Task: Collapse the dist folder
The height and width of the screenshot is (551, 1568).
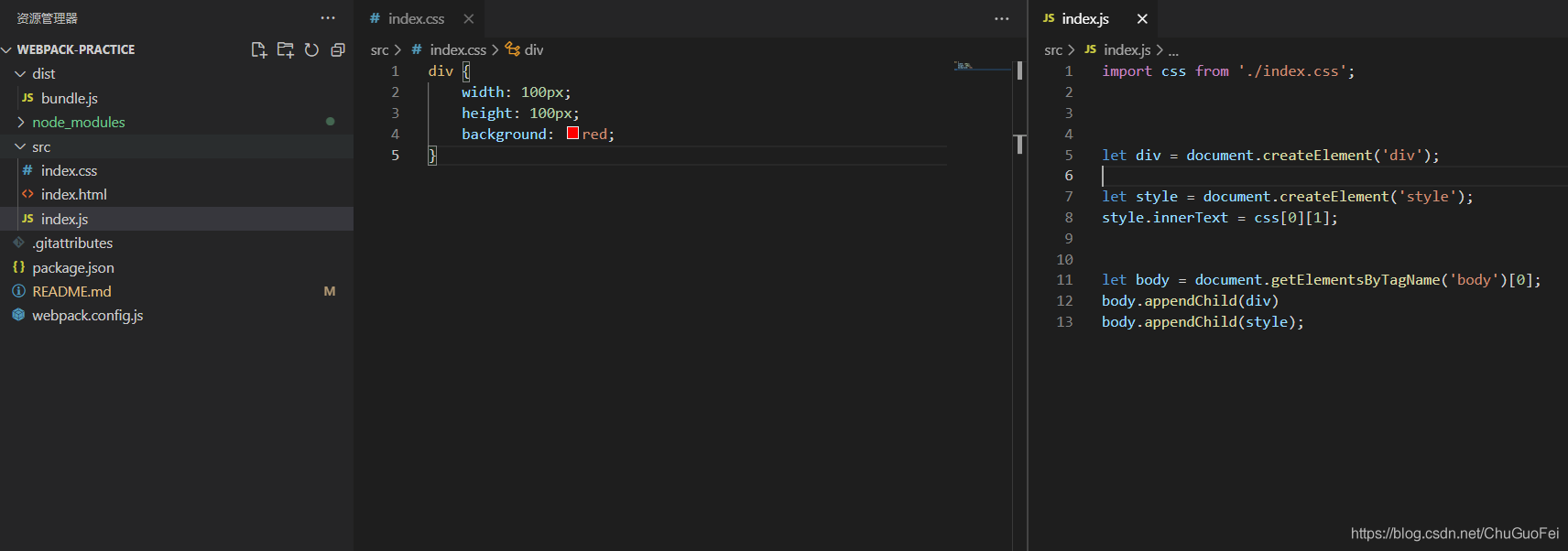Action: click(x=44, y=73)
